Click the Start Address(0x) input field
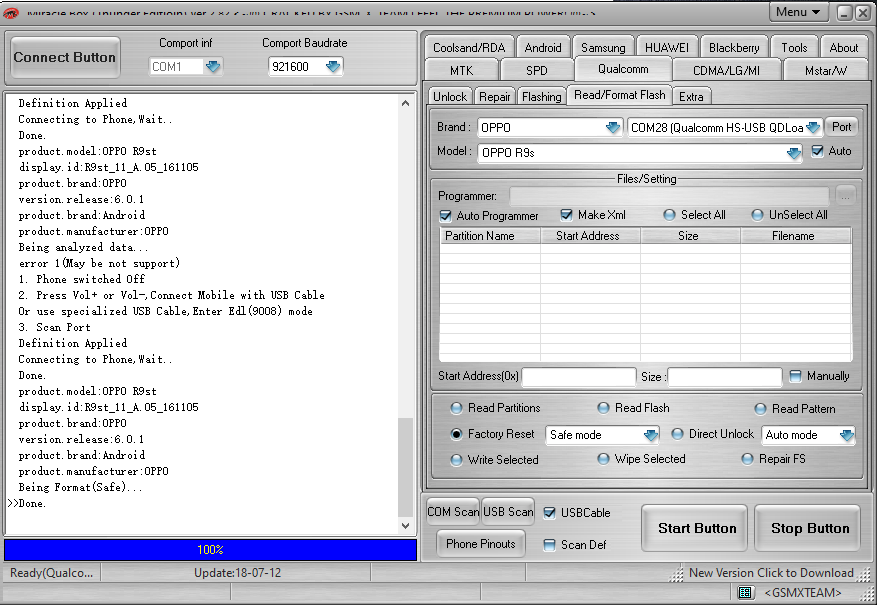The height and width of the screenshot is (605, 877). [x=579, y=377]
